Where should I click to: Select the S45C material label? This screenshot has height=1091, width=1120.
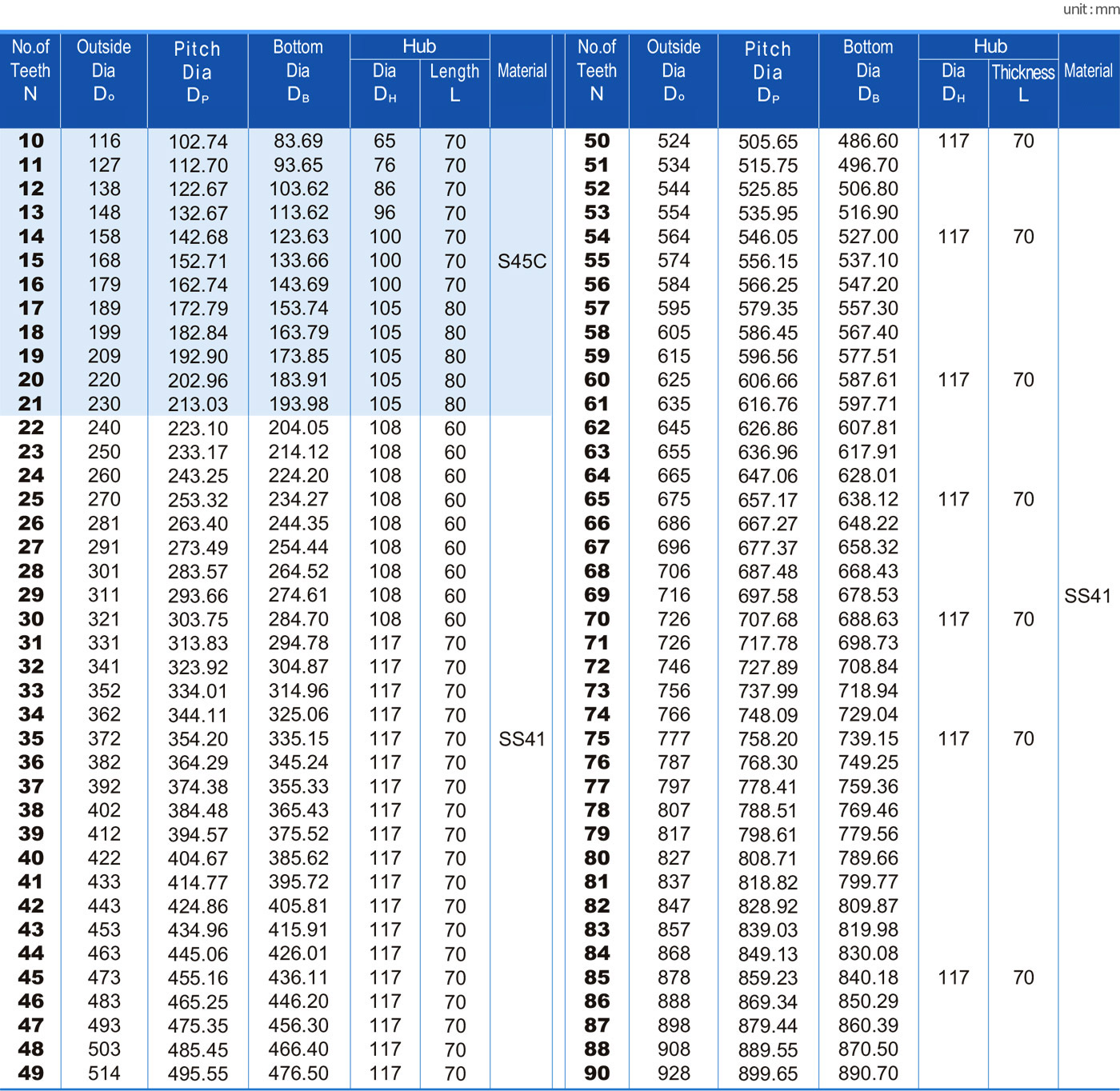(522, 261)
